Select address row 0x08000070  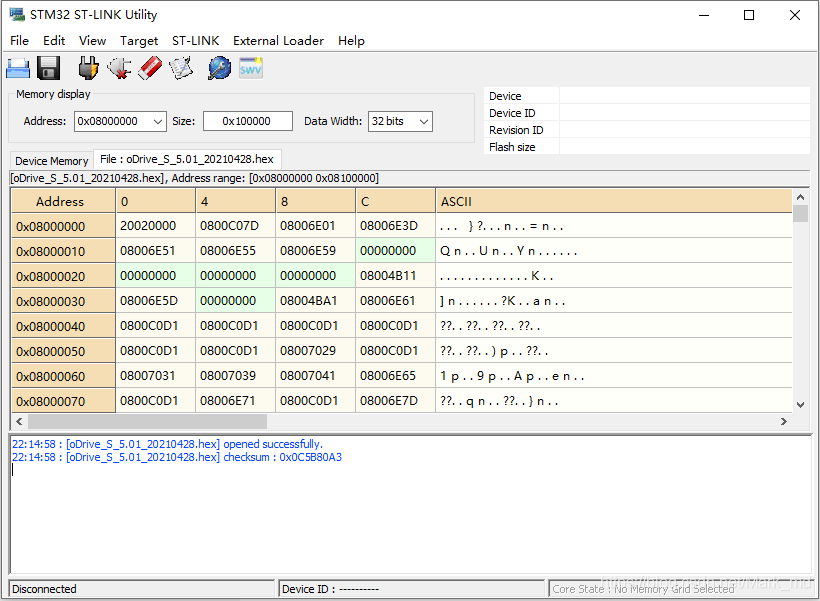(x=63, y=401)
